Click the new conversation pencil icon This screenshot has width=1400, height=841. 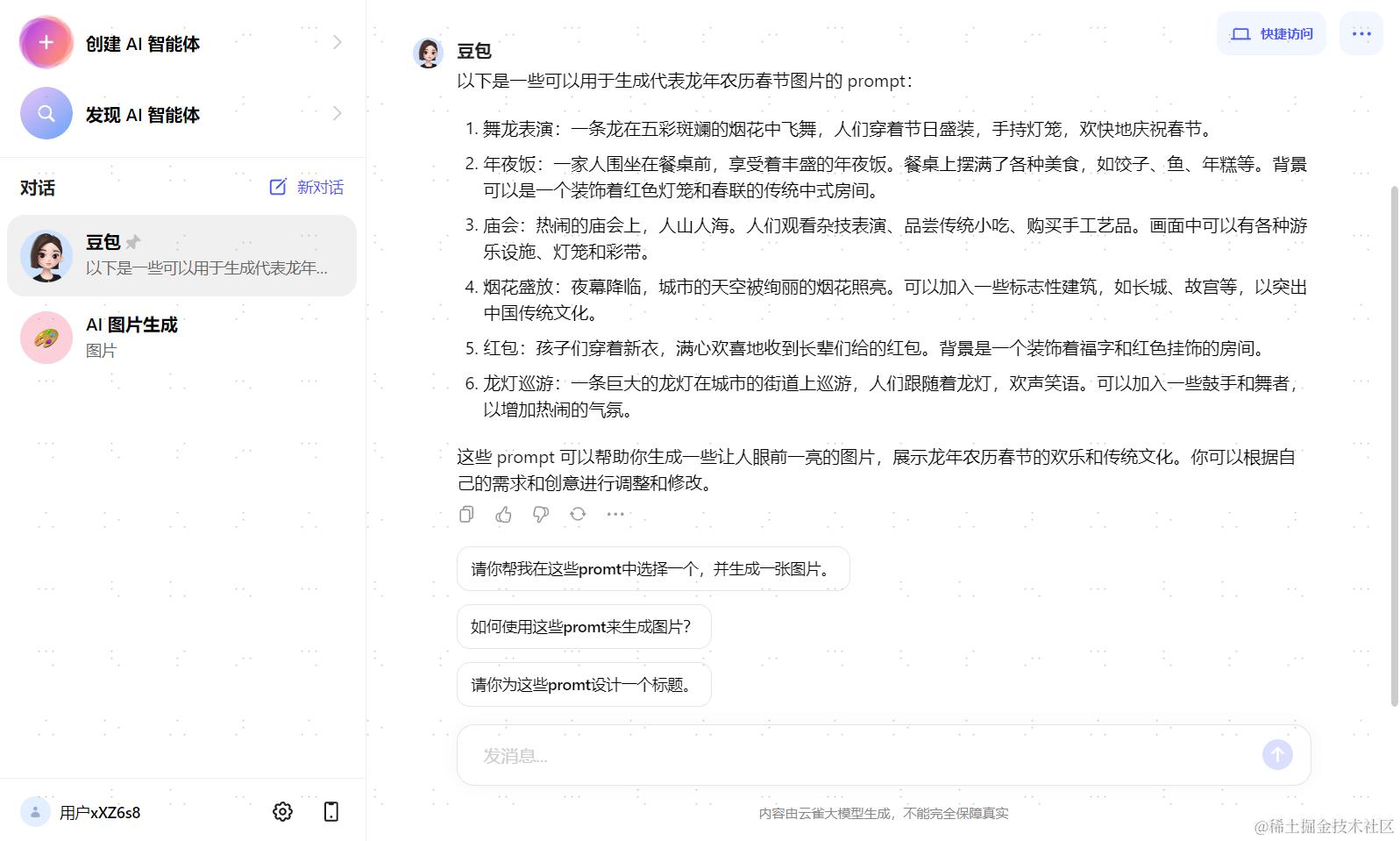coord(278,187)
